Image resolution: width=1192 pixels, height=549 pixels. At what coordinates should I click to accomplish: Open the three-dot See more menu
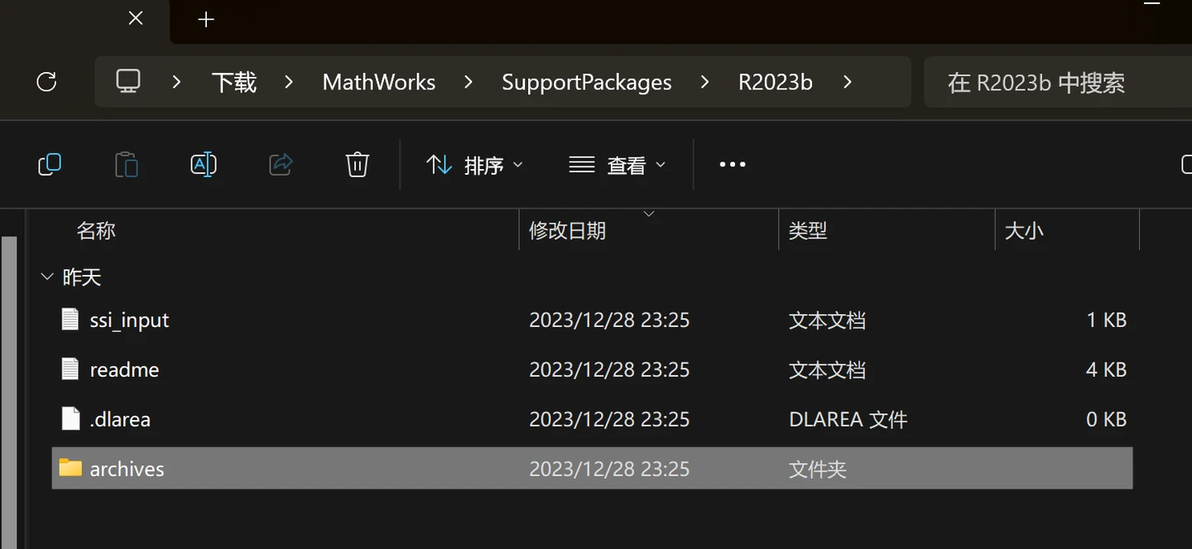(732, 164)
